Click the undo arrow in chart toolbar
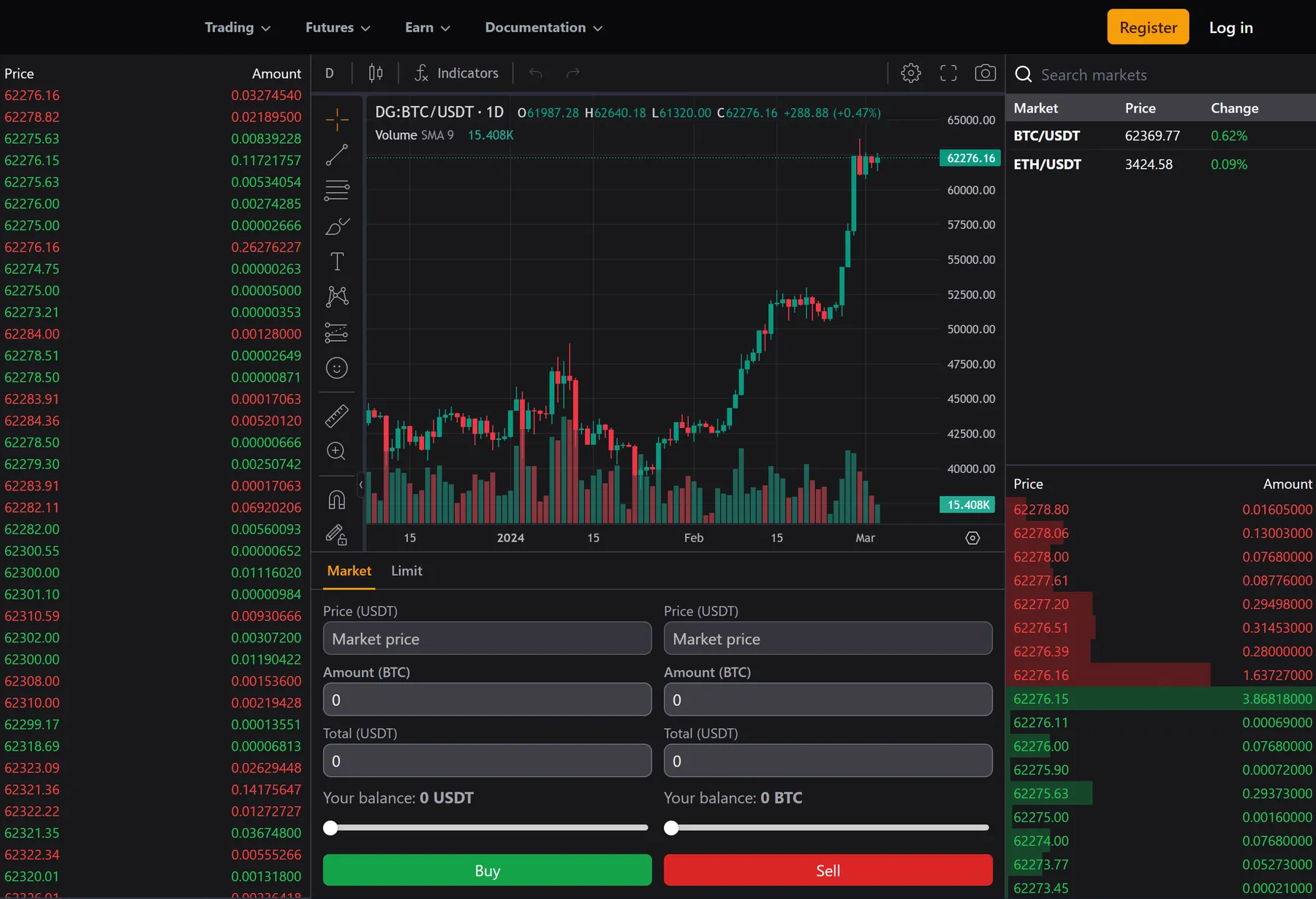1316x899 pixels. pyautogui.click(x=536, y=73)
